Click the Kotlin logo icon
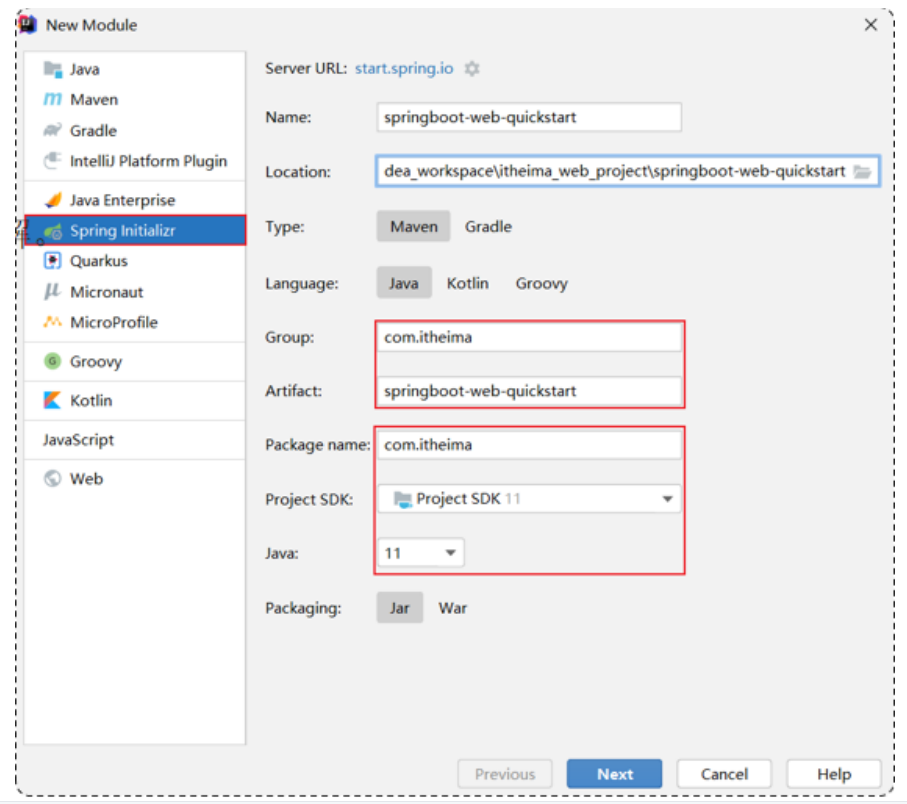This screenshot has width=907, height=804. point(53,400)
